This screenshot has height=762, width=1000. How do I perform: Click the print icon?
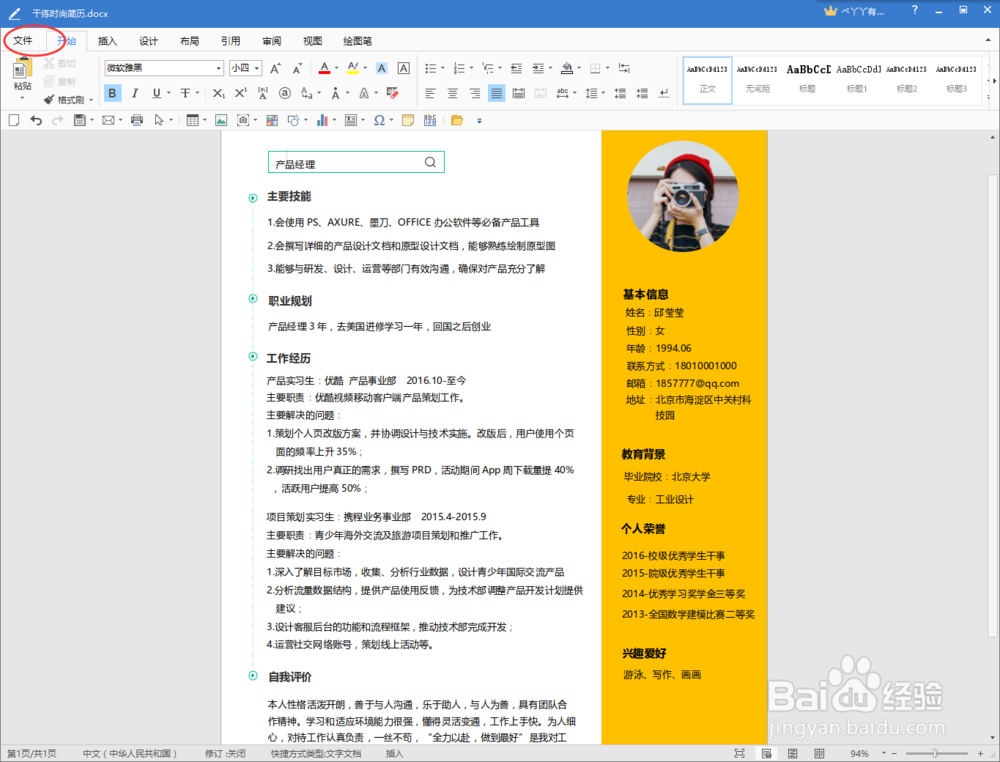pos(136,120)
